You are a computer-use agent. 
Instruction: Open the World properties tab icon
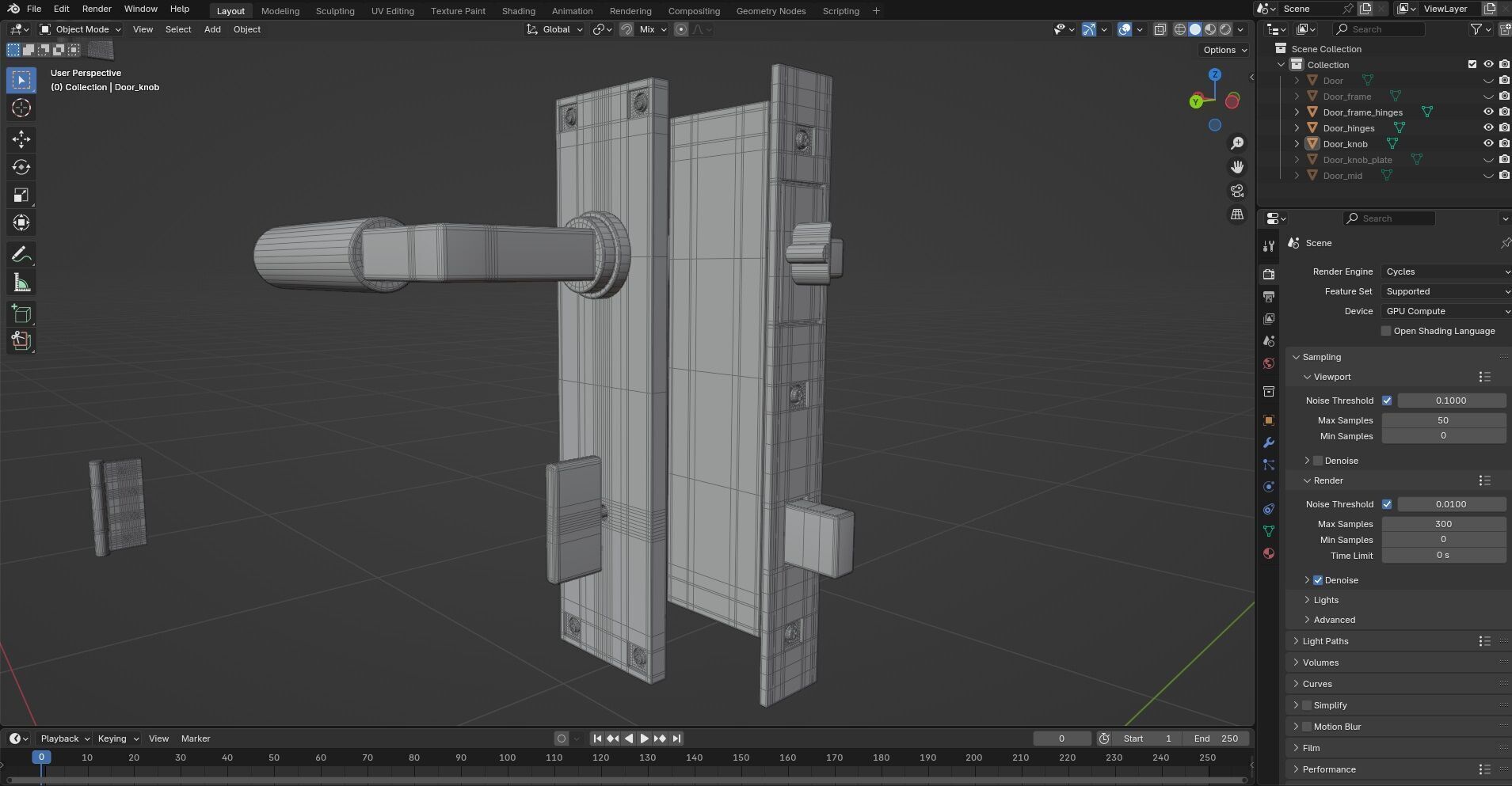pos(1269,363)
